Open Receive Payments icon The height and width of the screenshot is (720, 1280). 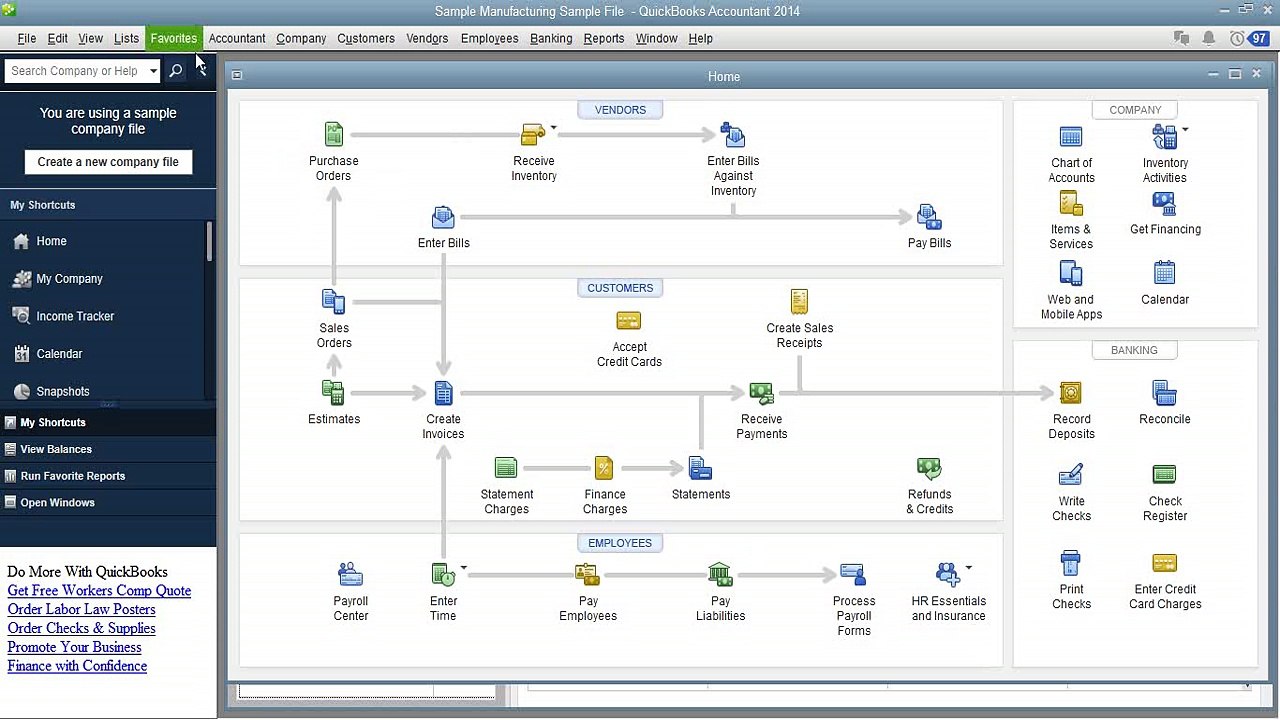(761, 393)
